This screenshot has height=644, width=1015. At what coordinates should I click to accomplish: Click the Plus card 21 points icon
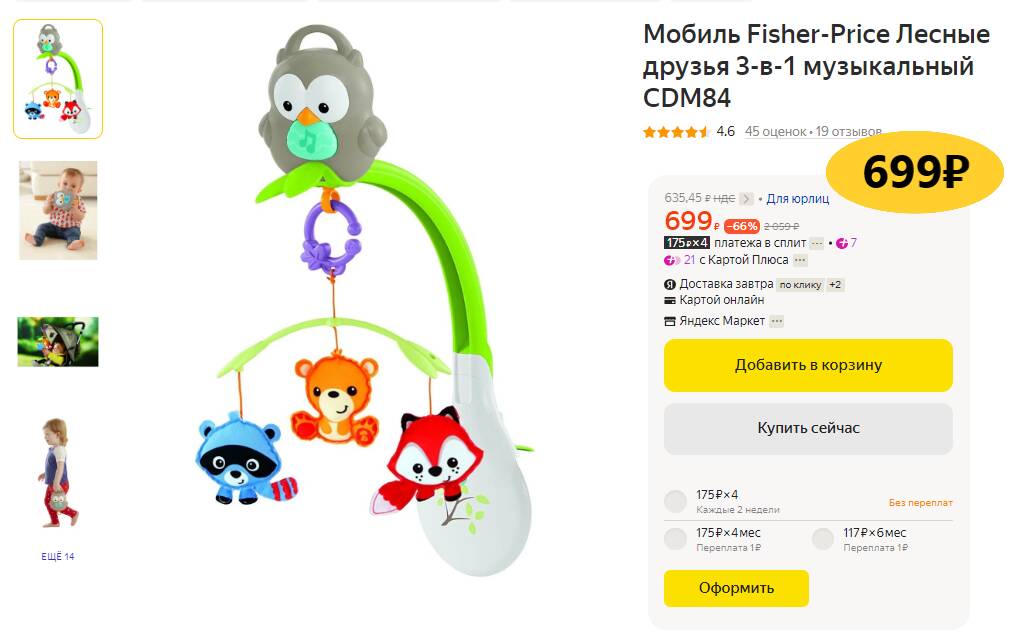point(672,260)
